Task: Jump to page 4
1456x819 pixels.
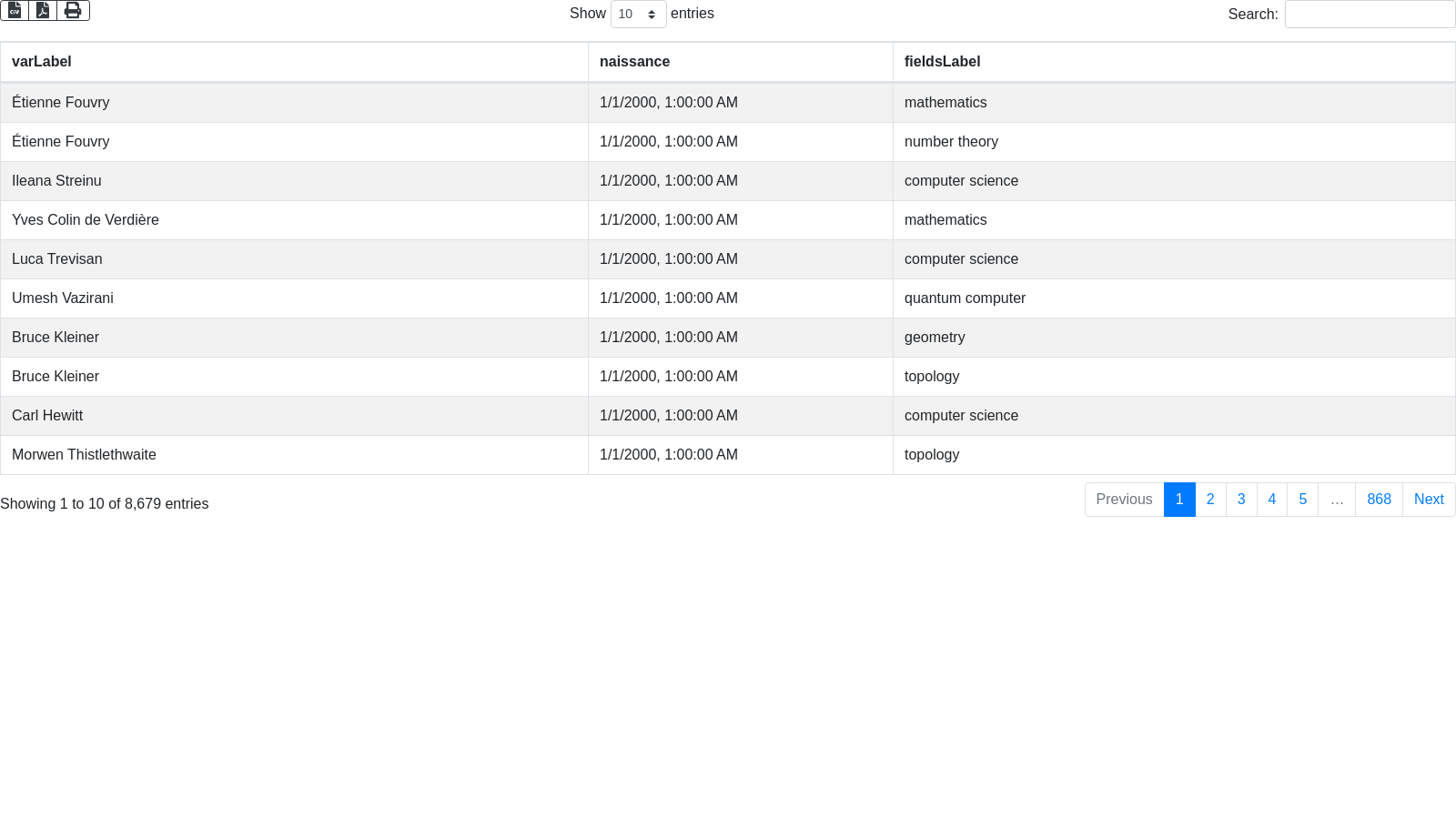Action: (1272, 500)
